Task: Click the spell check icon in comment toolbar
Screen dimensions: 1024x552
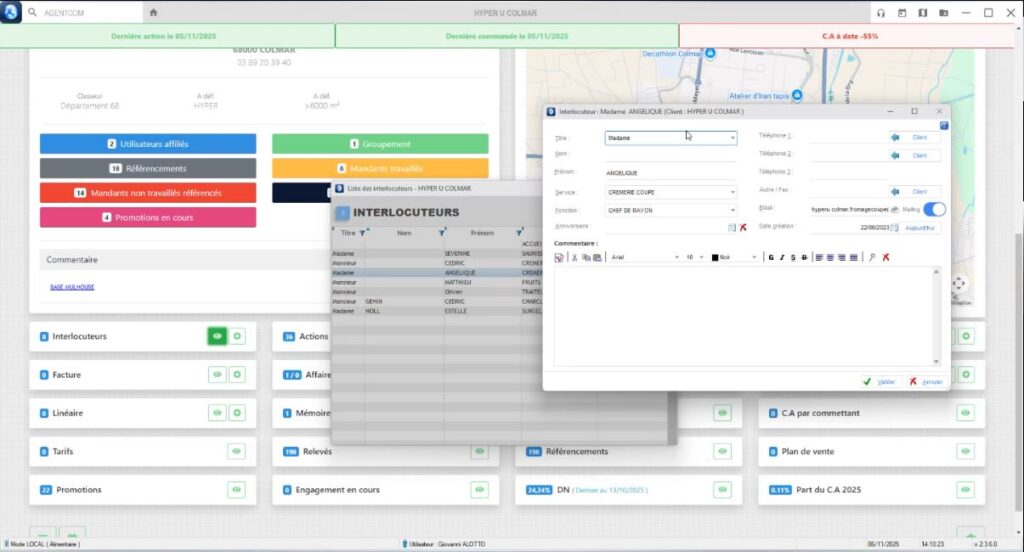Action: pos(559,257)
